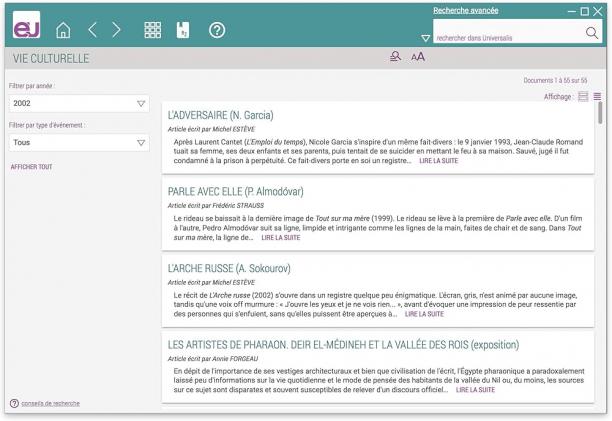Screen dimensions: 612x421
Task: Close the Universalis window
Action: click(x=598, y=11)
